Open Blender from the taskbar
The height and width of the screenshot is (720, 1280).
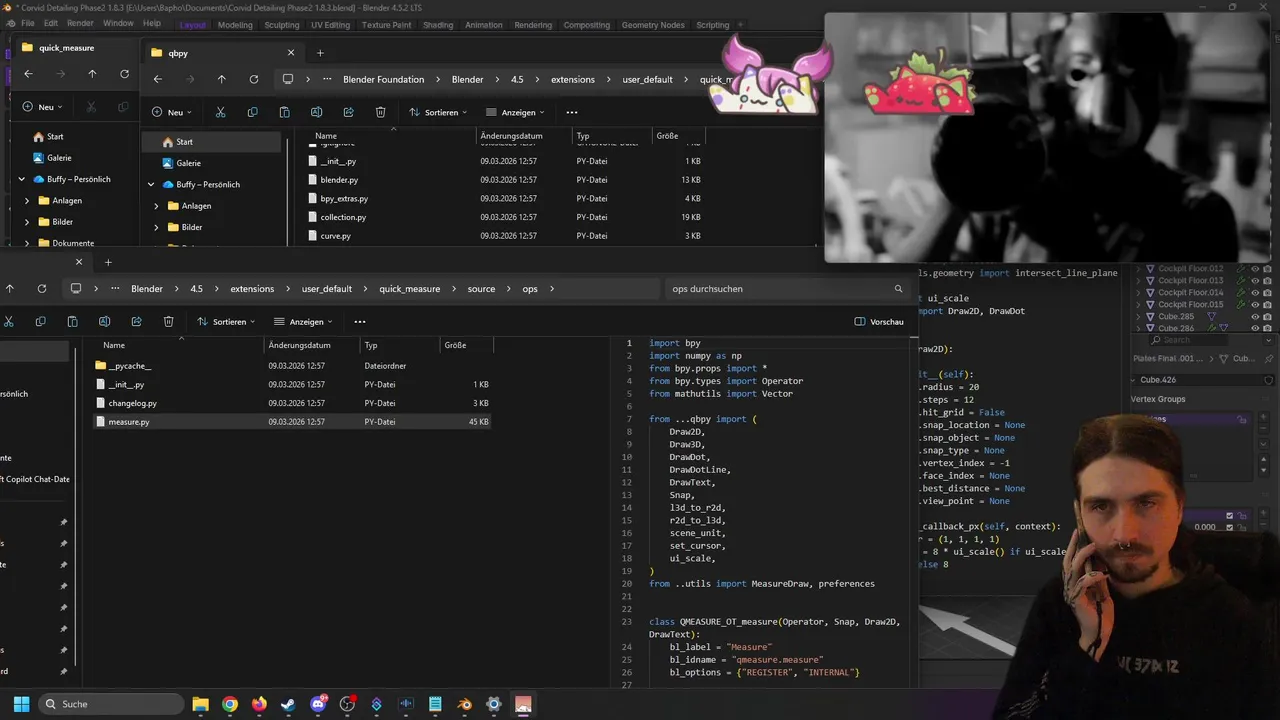[x=464, y=704]
